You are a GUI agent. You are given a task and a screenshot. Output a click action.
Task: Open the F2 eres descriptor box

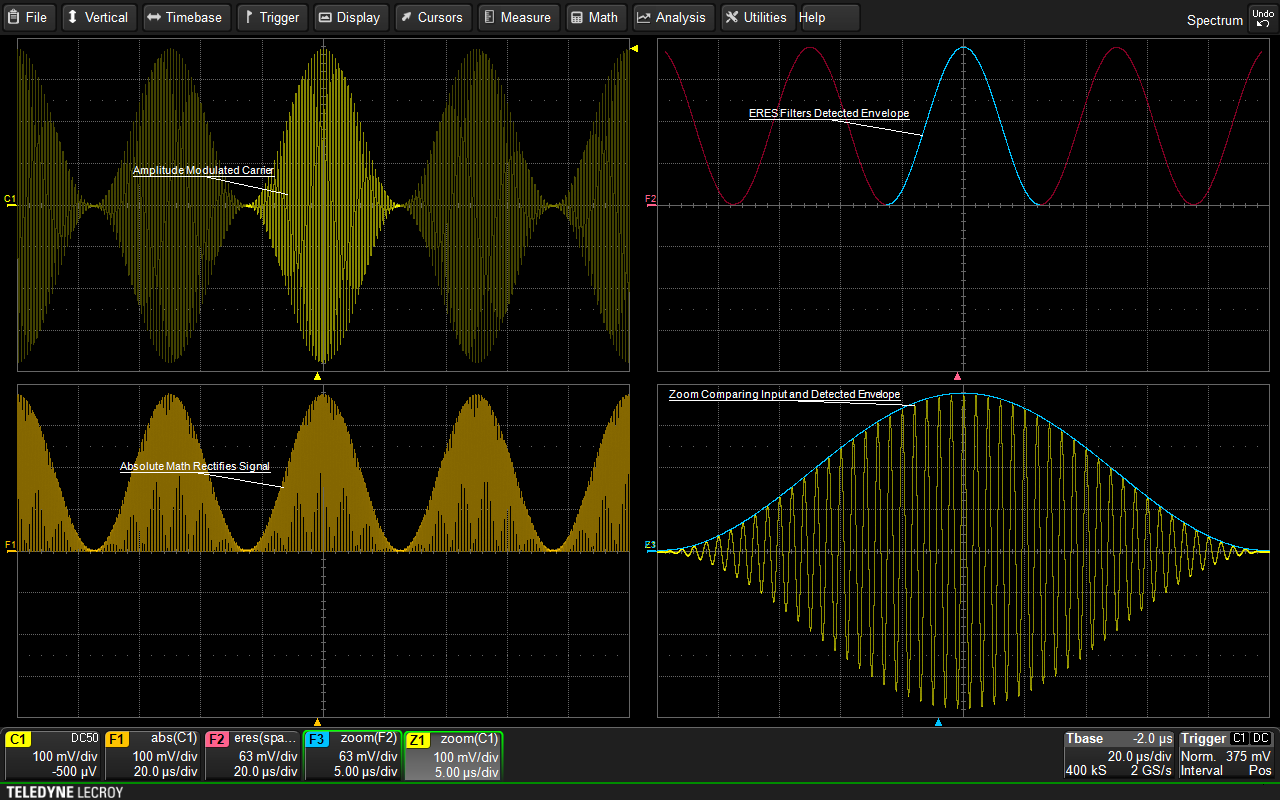252,755
